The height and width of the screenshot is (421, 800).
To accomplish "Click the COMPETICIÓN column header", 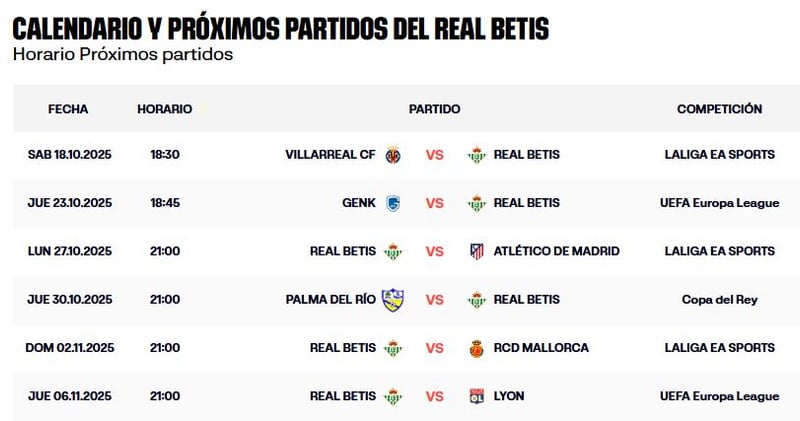I will (x=719, y=109).
